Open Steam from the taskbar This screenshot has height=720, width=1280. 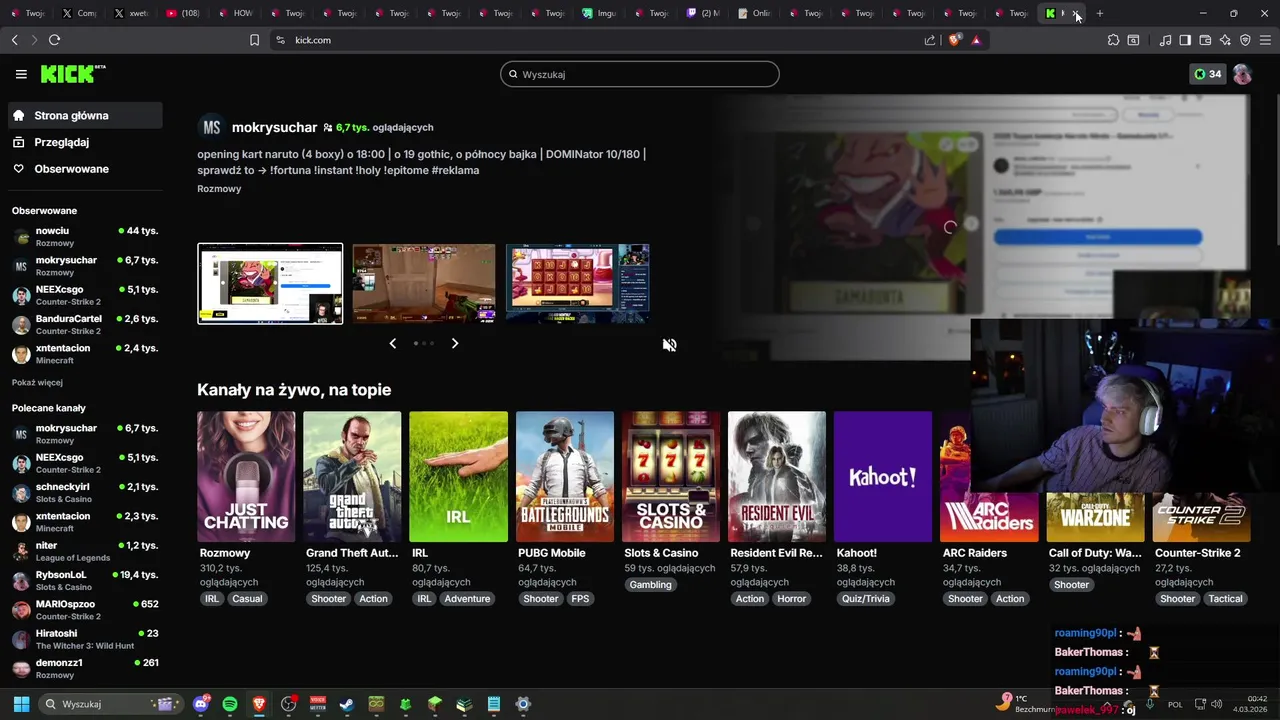(346, 704)
